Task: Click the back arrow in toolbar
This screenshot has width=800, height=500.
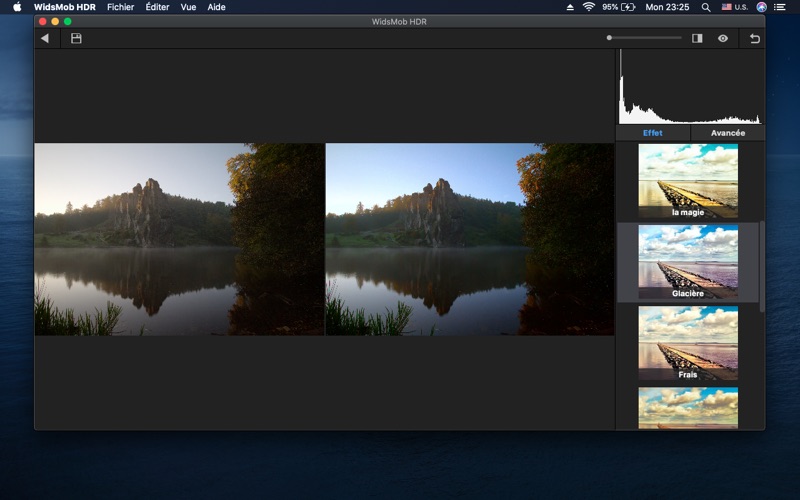Action: pyautogui.click(x=45, y=38)
